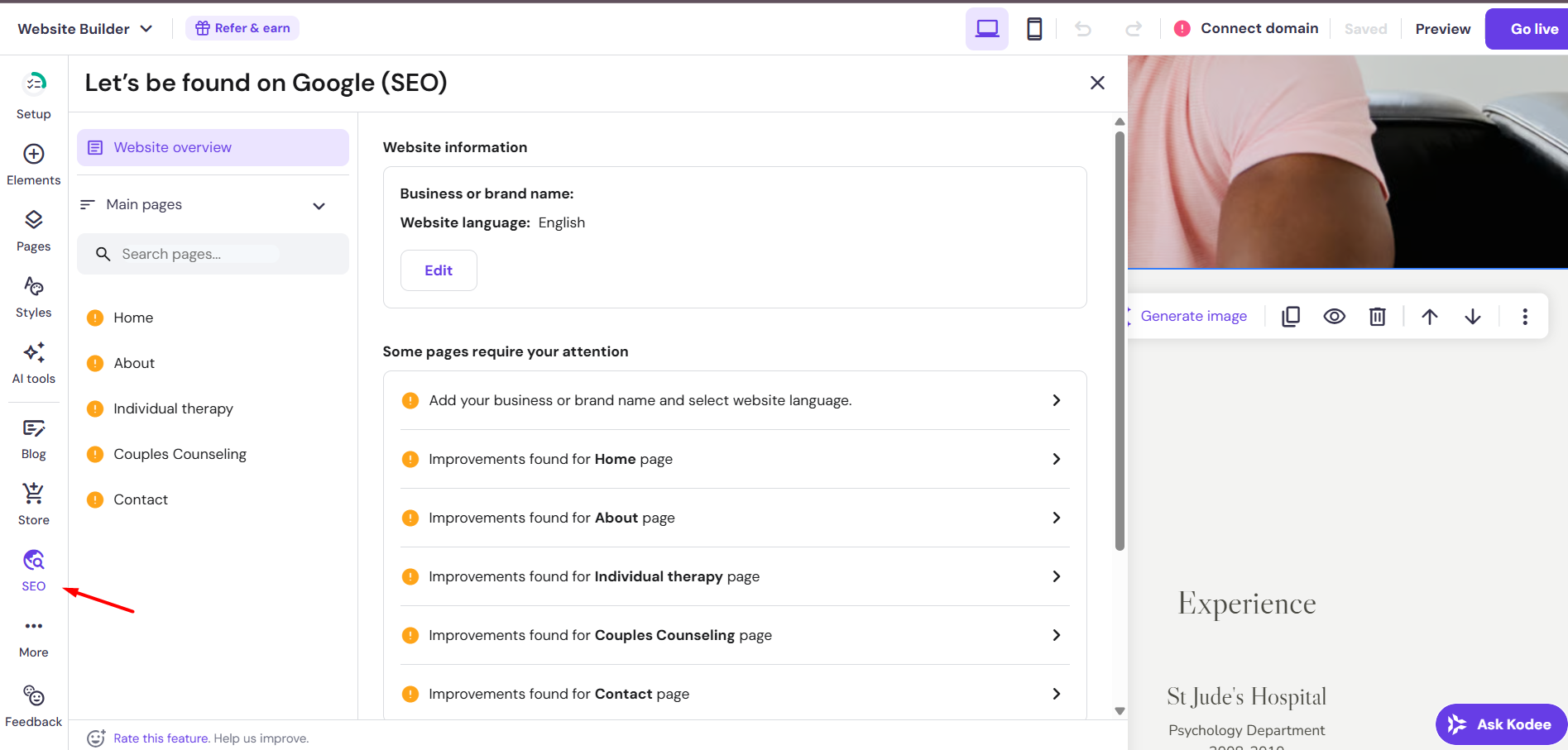Viewport: 1568px width, 750px height.
Task: Click the undo arrow
Action: tap(1083, 29)
